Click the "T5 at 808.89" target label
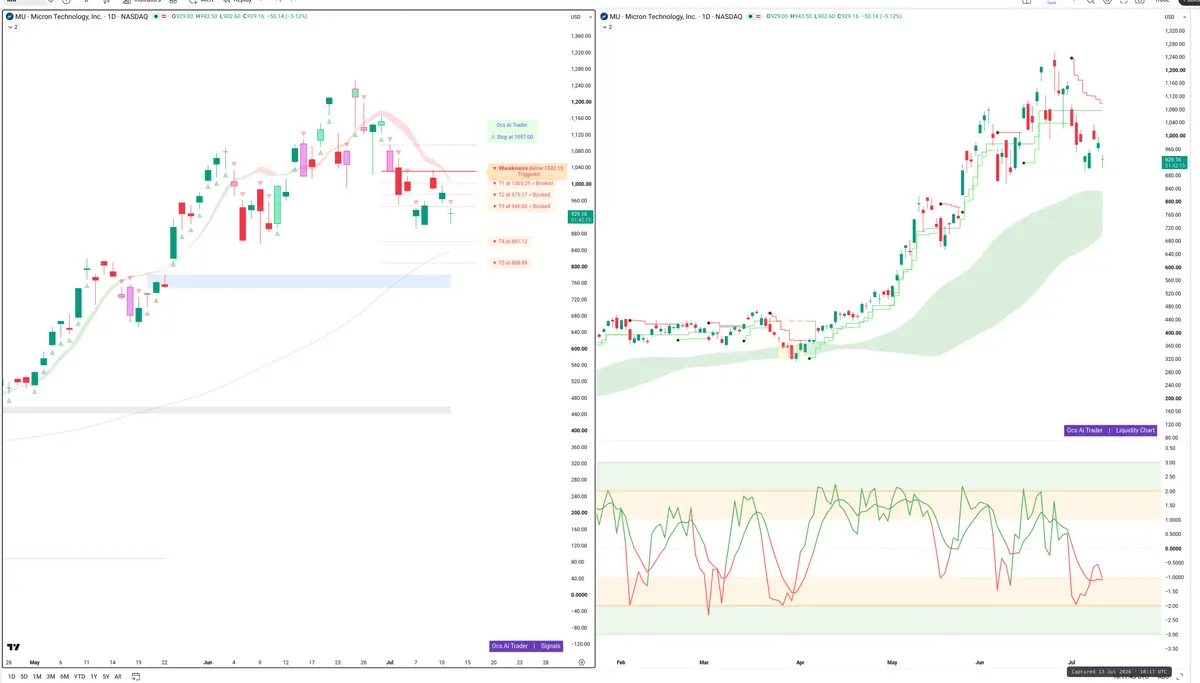The height and width of the screenshot is (683, 1200). pos(509,263)
